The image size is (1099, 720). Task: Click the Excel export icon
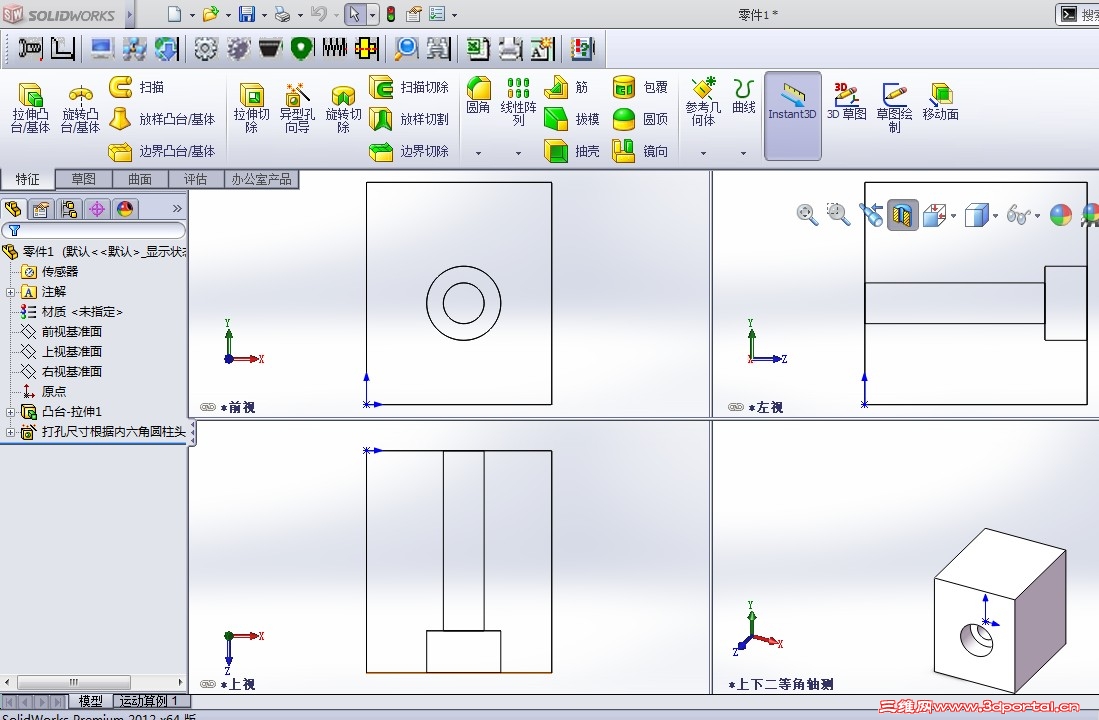point(478,48)
